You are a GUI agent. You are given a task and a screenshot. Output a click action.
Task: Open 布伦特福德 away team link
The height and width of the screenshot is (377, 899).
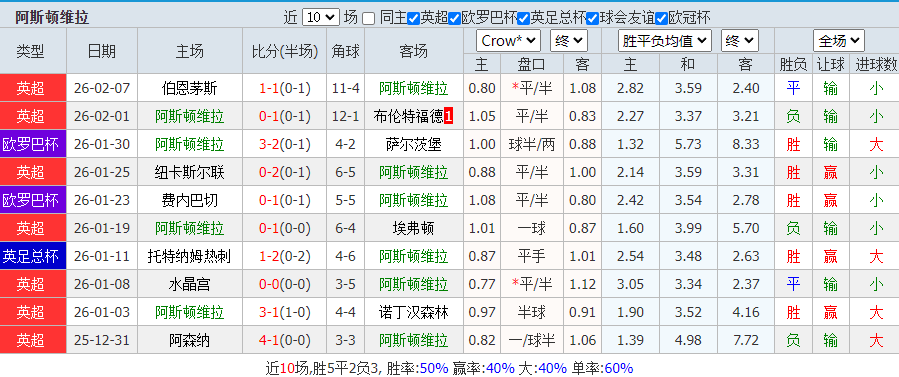pos(408,117)
